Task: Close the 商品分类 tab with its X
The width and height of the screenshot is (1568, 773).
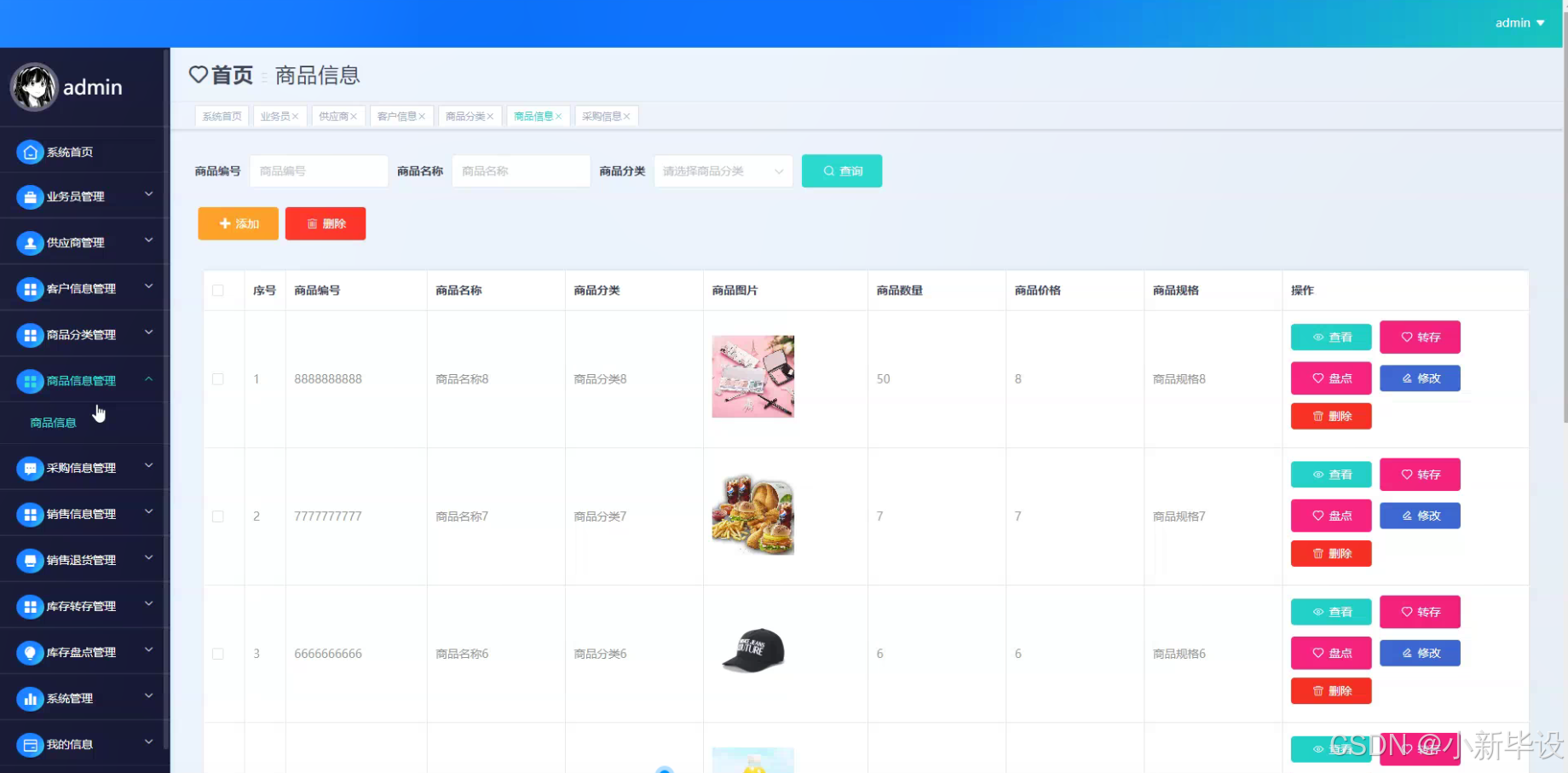Action: [490, 117]
